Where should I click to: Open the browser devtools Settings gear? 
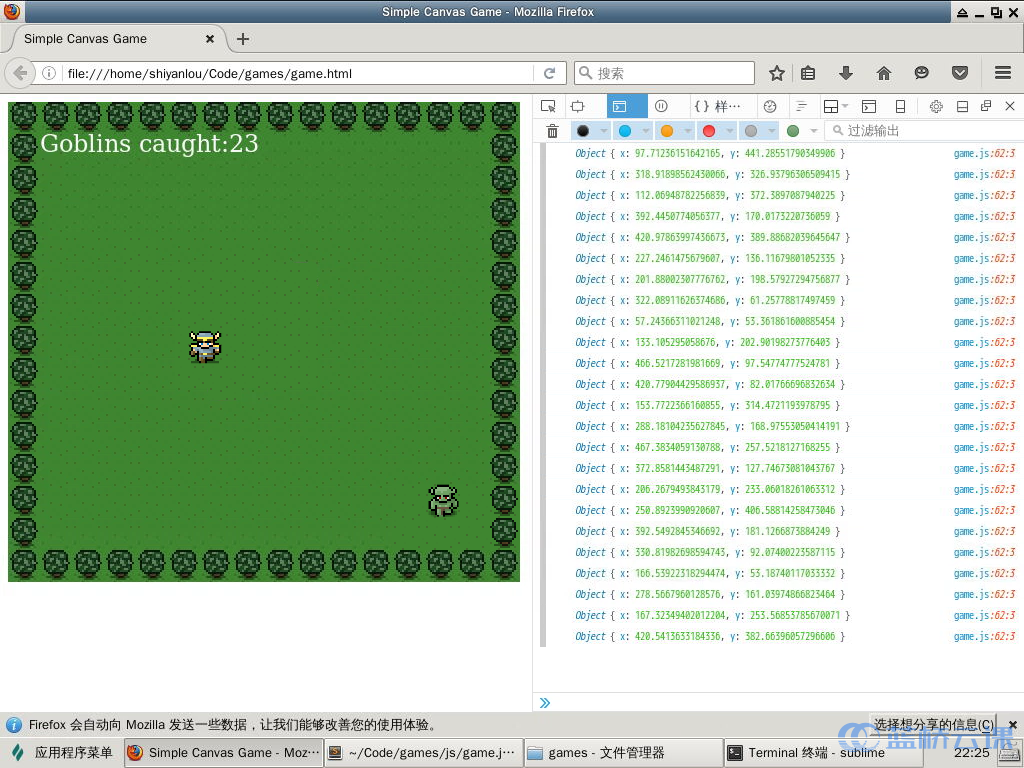[x=936, y=106]
